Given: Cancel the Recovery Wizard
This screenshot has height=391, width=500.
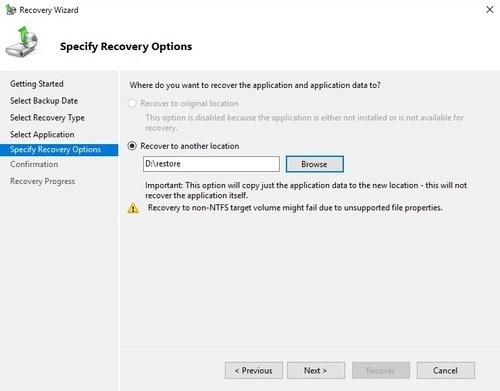Looking at the screenshot, I should [445, 370].
